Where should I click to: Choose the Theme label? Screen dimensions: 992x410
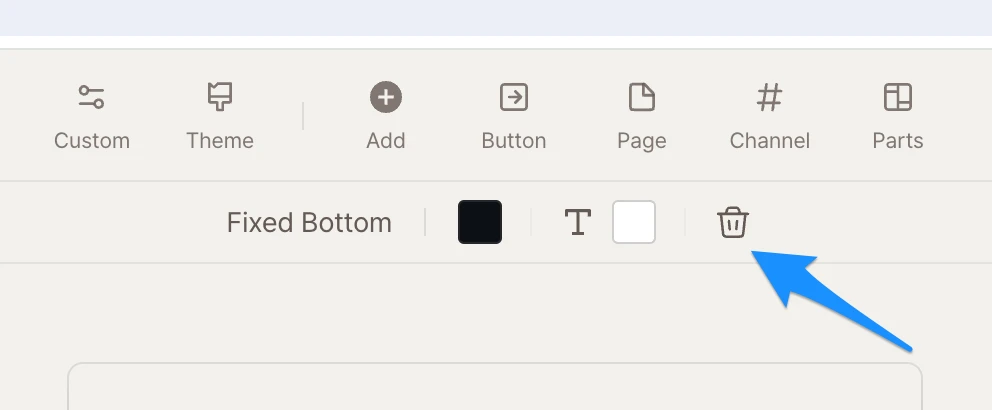click(x=219, y=141)
